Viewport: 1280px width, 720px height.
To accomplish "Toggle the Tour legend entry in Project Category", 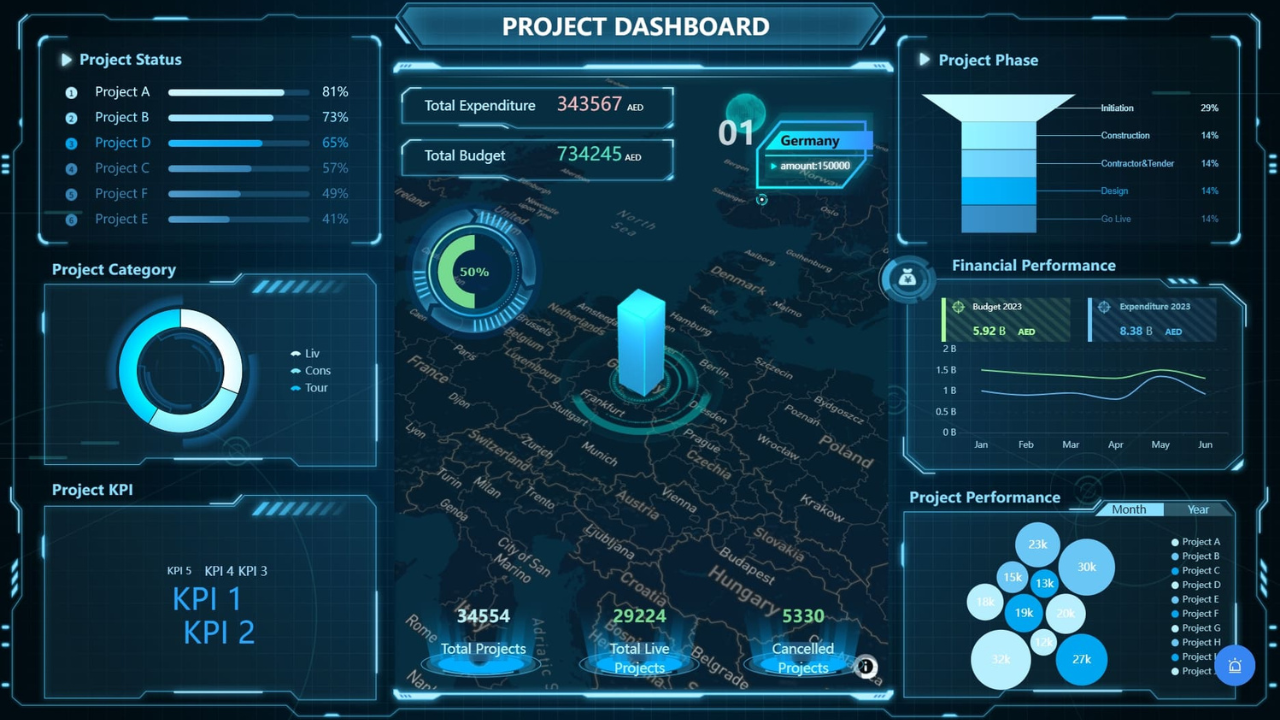I will 307,388.
